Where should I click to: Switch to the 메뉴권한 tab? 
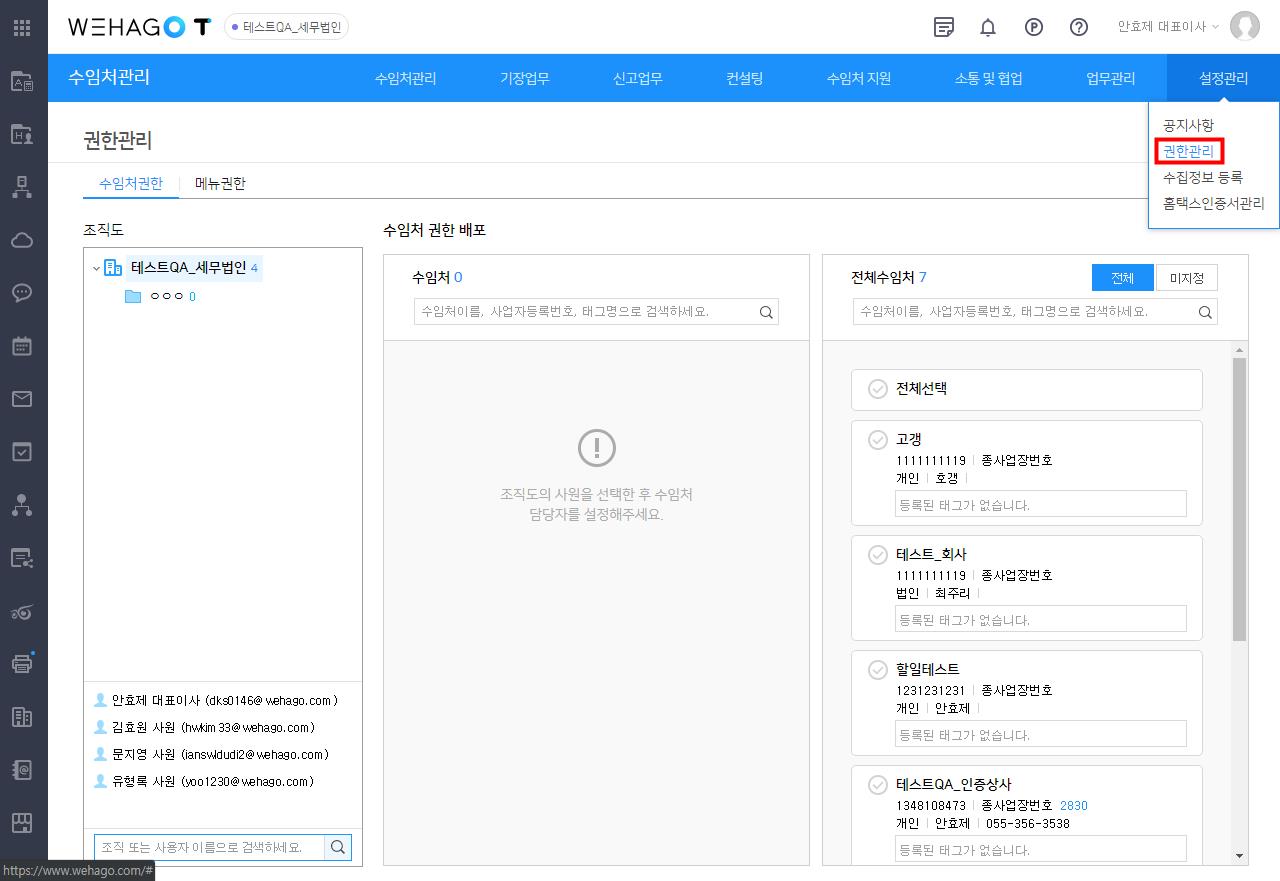point(220,183)
